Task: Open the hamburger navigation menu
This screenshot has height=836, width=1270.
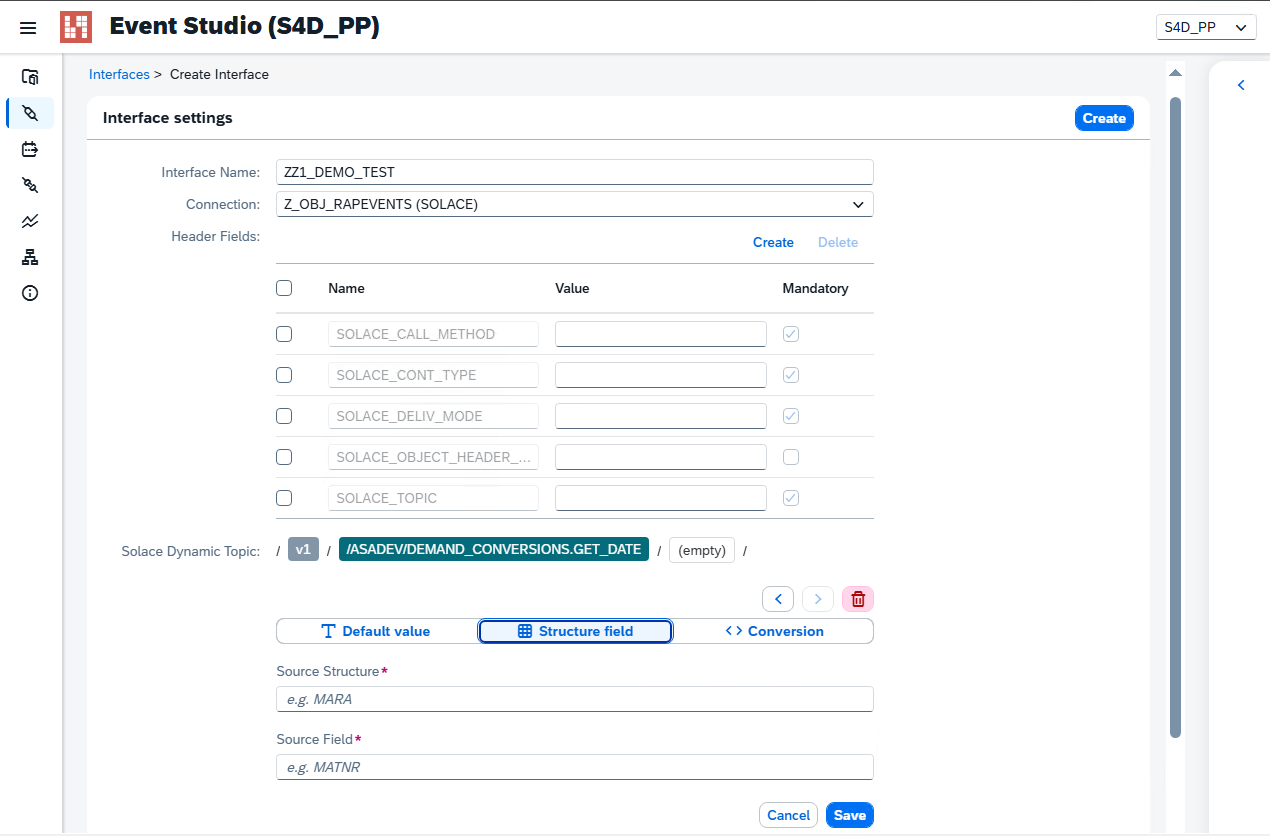Action: pos(28,27)
